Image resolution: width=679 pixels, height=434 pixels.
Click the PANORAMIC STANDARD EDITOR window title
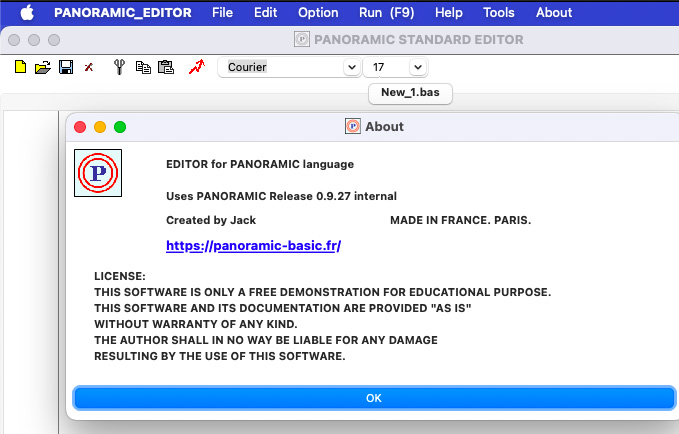[419, 39]
